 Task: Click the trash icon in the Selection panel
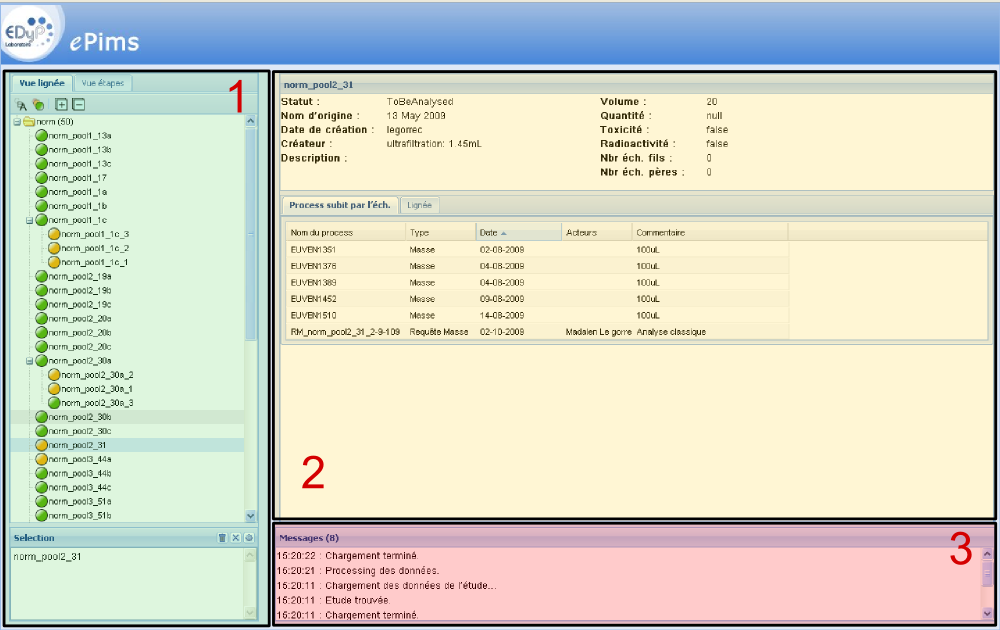(x=222, y=538)
